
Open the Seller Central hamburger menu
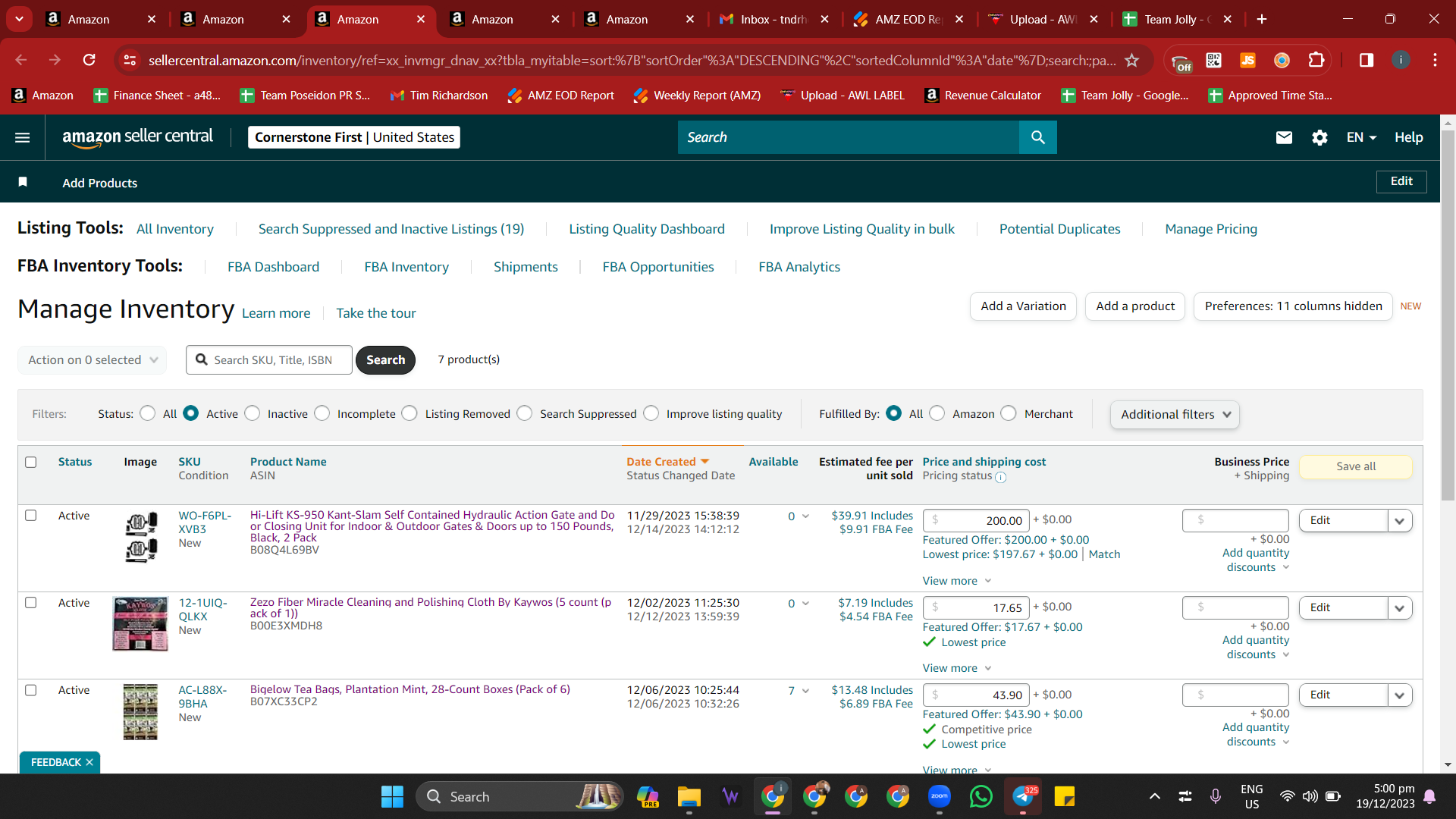coord(23,137)
